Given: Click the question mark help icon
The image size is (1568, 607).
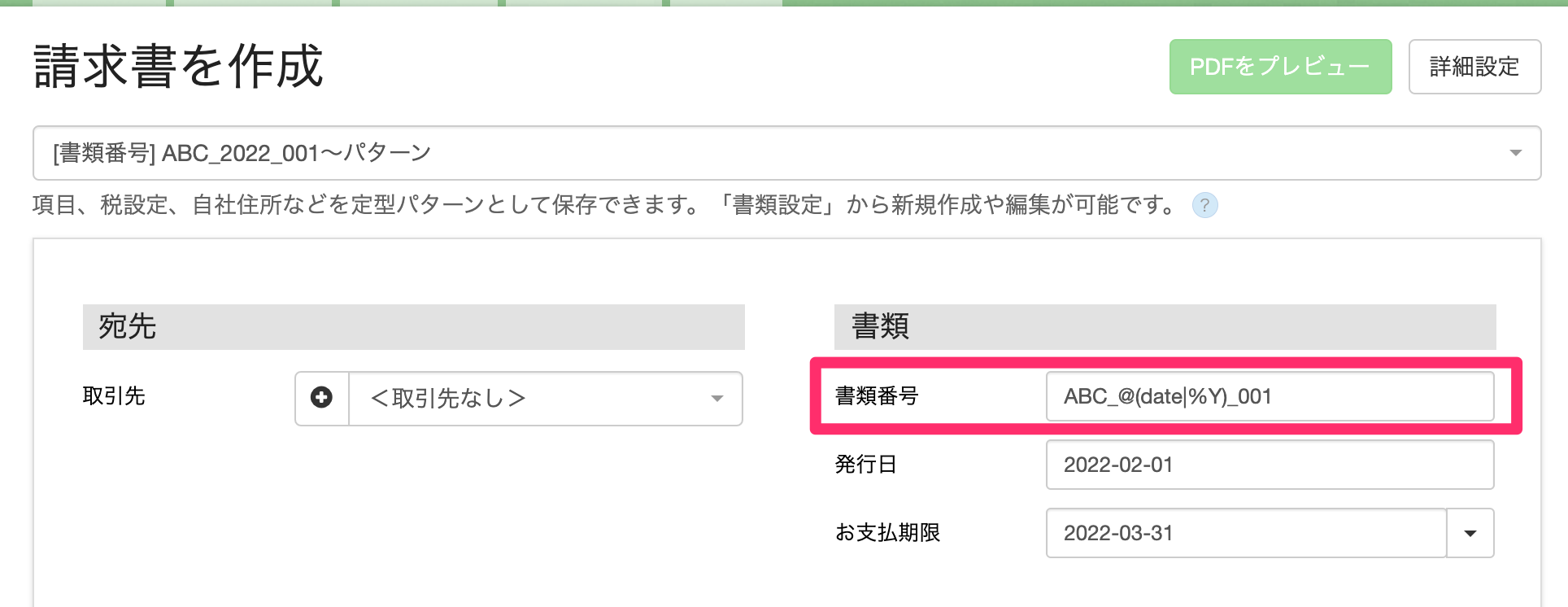Looking at the screenshot, I should [x=1204, y=205].
